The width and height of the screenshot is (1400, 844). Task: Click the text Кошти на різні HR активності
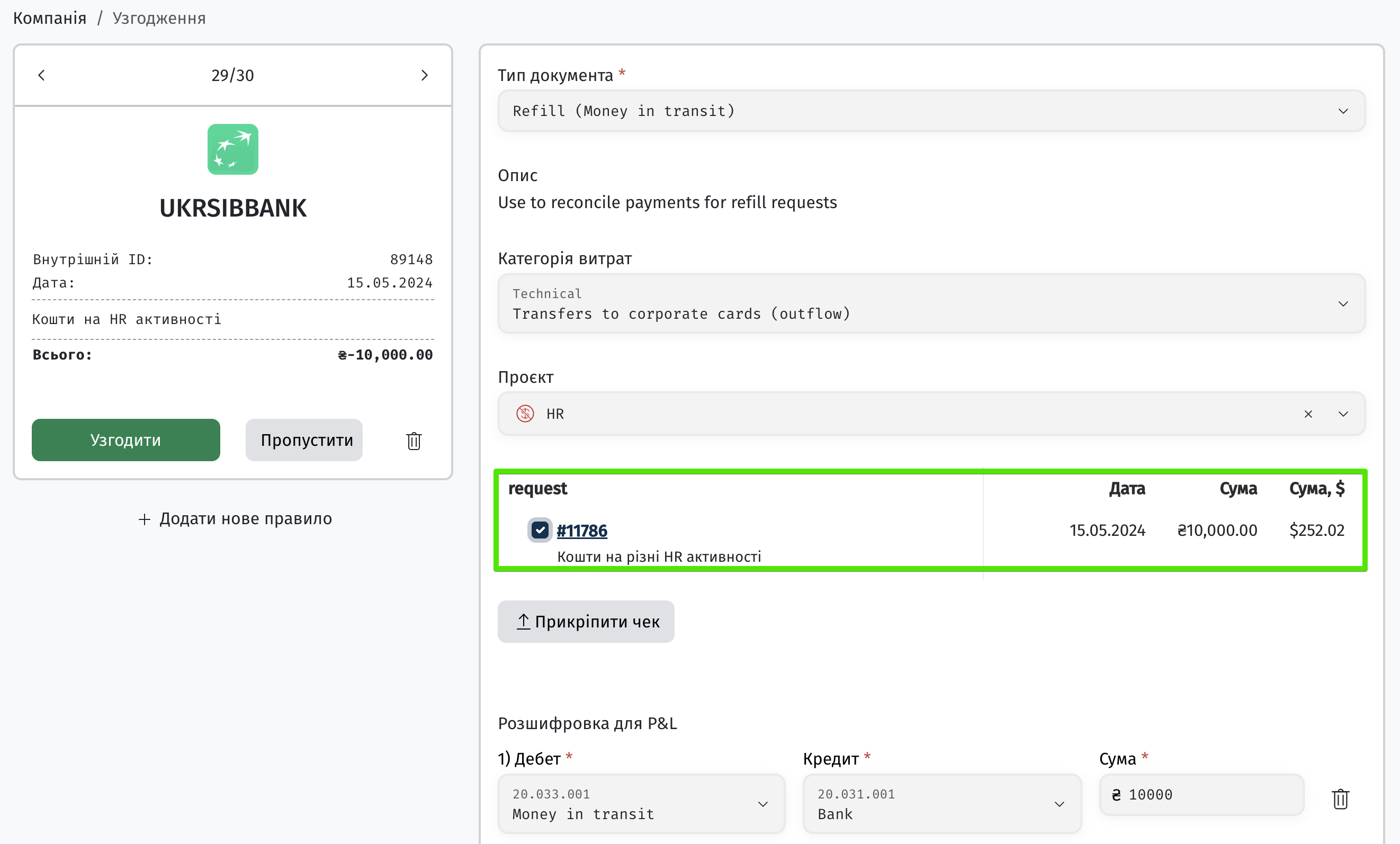pos(659,556)
